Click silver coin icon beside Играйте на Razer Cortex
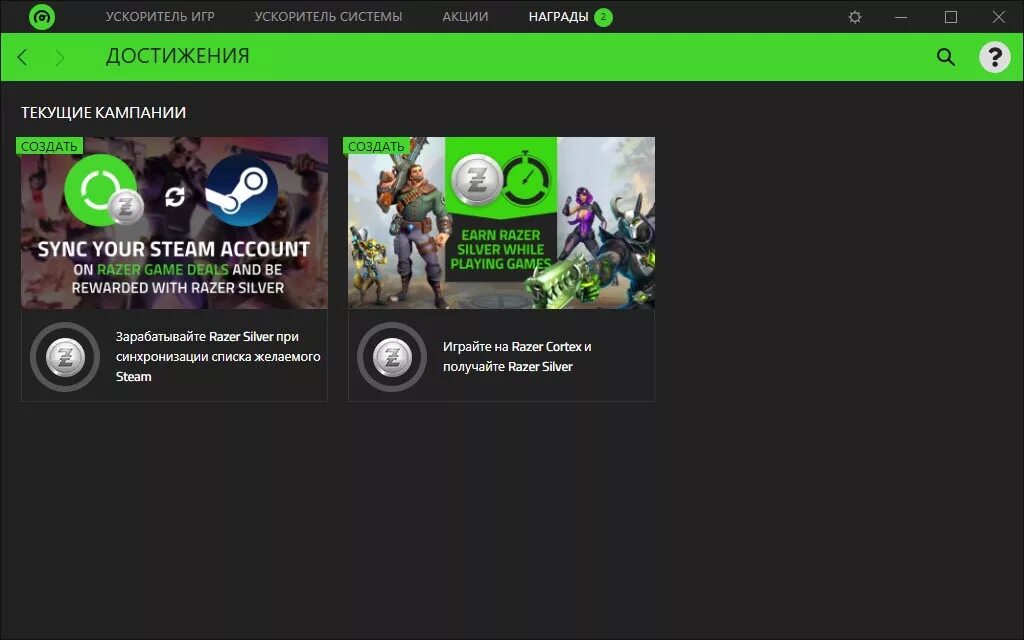The height and width of the screenshot is (640, 1024). pos(392,357)
